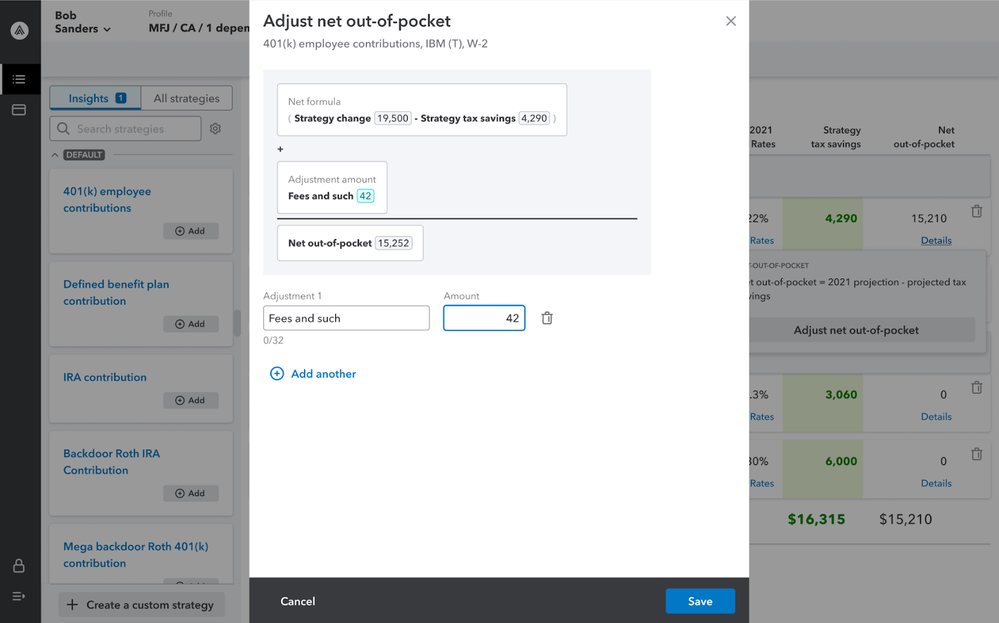Screen dimensions: 999x623
Task: Open strategy search settings gear
Action: pos(215,129)
